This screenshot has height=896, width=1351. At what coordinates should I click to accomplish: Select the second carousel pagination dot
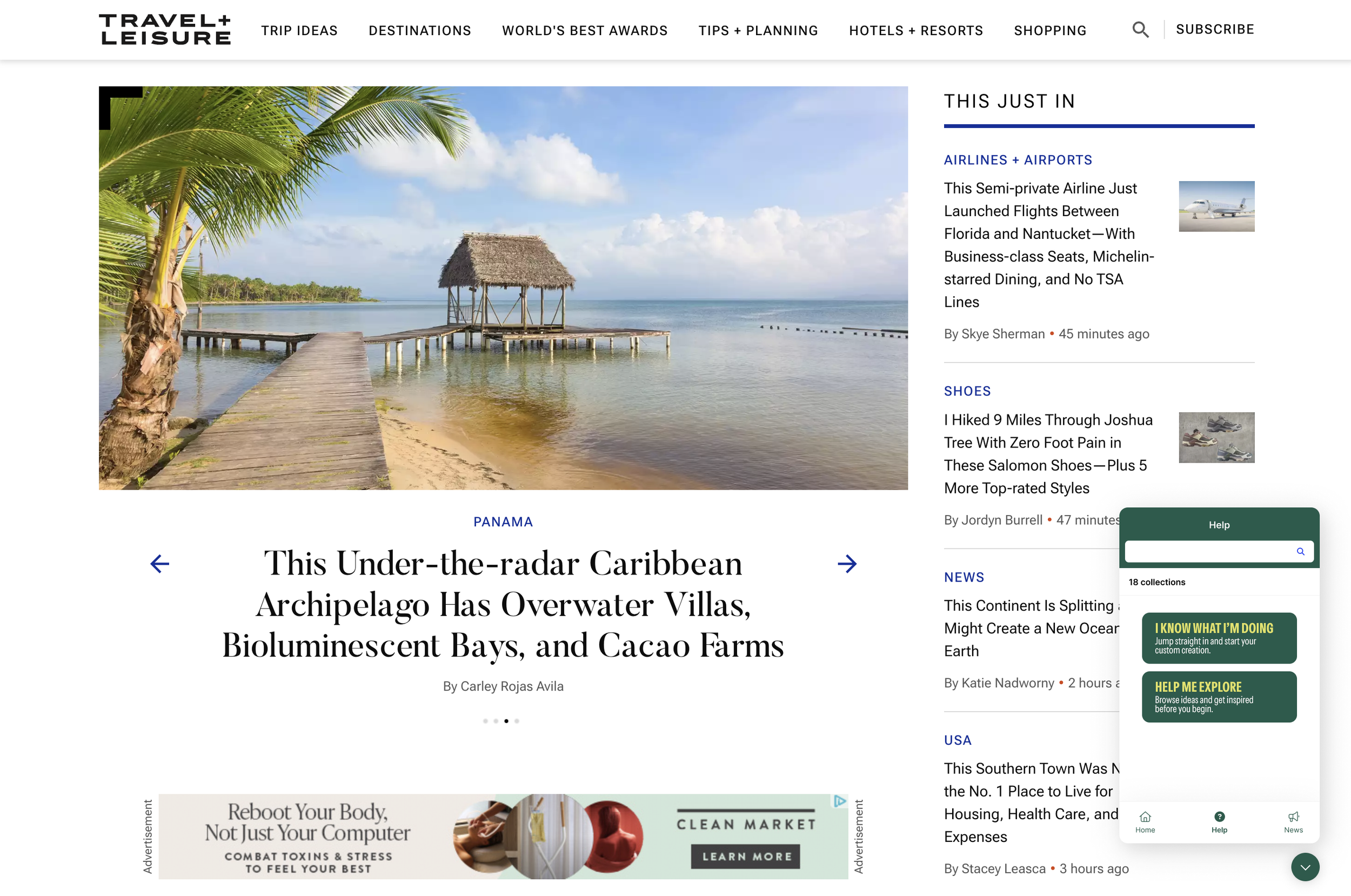496,721
